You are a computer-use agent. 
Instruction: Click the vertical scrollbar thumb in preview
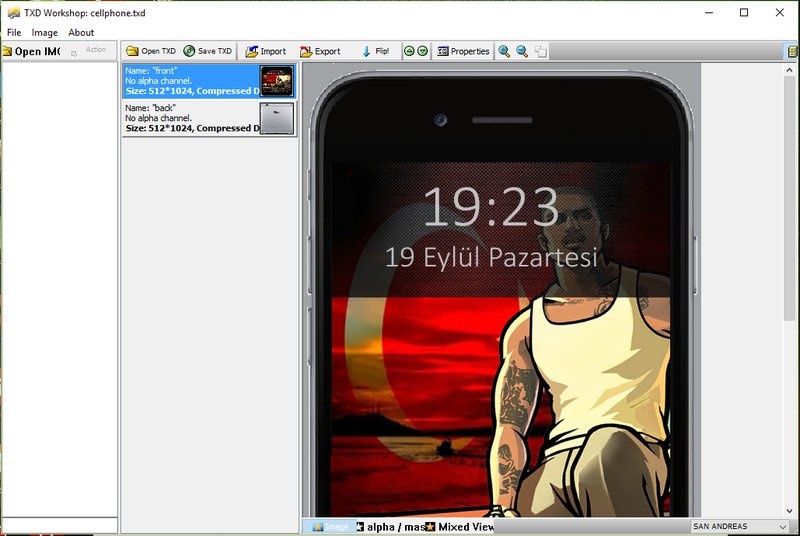click(x=789, y=200)
